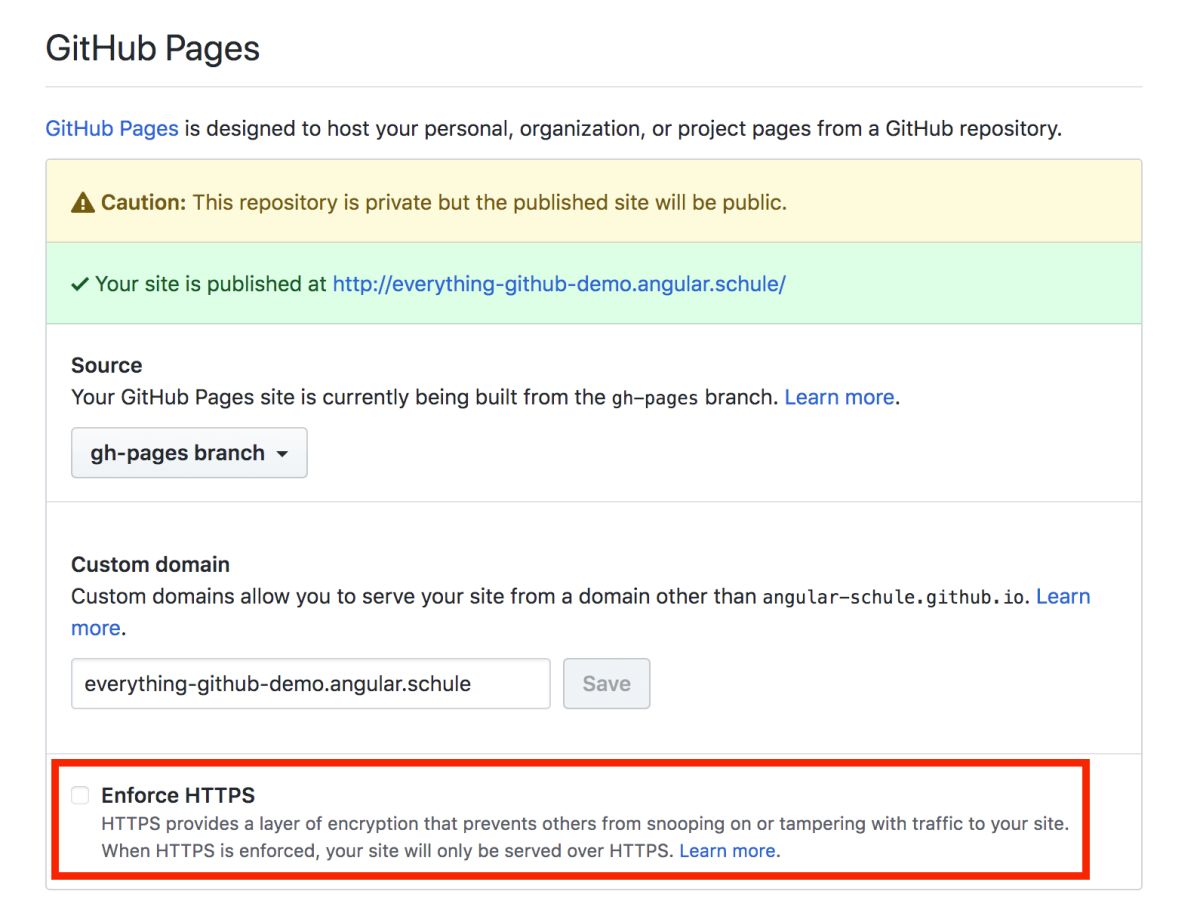The width and height of the screenshot is (1200, 922).
Task: Toggle the Enforce HTTPS checkbox
Action: click(80, 796)
